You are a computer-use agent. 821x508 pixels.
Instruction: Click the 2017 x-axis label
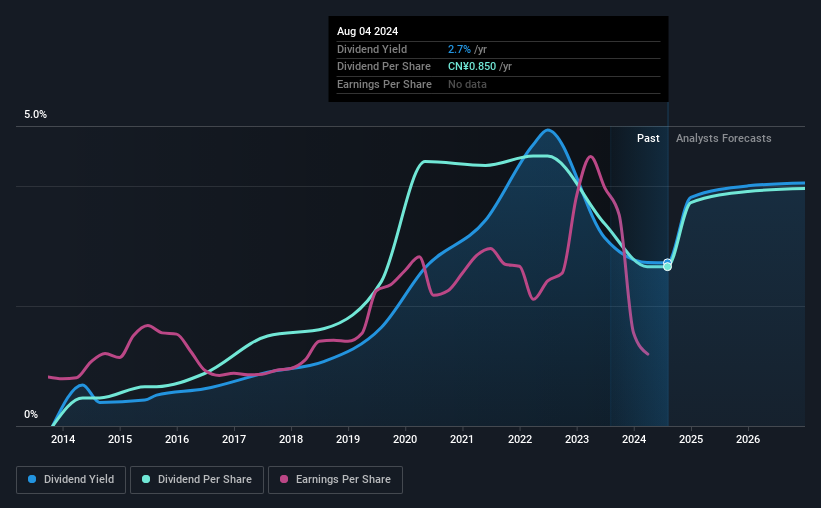click(x=234, y=439)
